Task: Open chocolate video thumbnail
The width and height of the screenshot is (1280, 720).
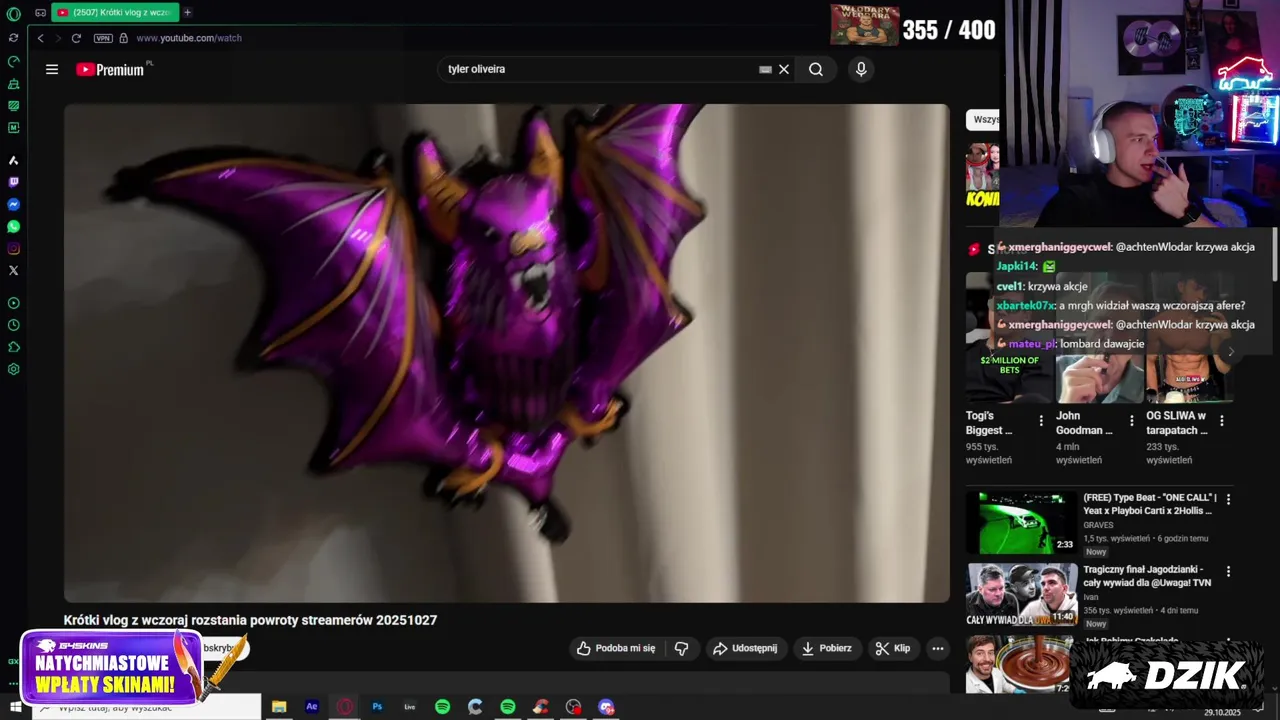Action: coord(1021,664)
